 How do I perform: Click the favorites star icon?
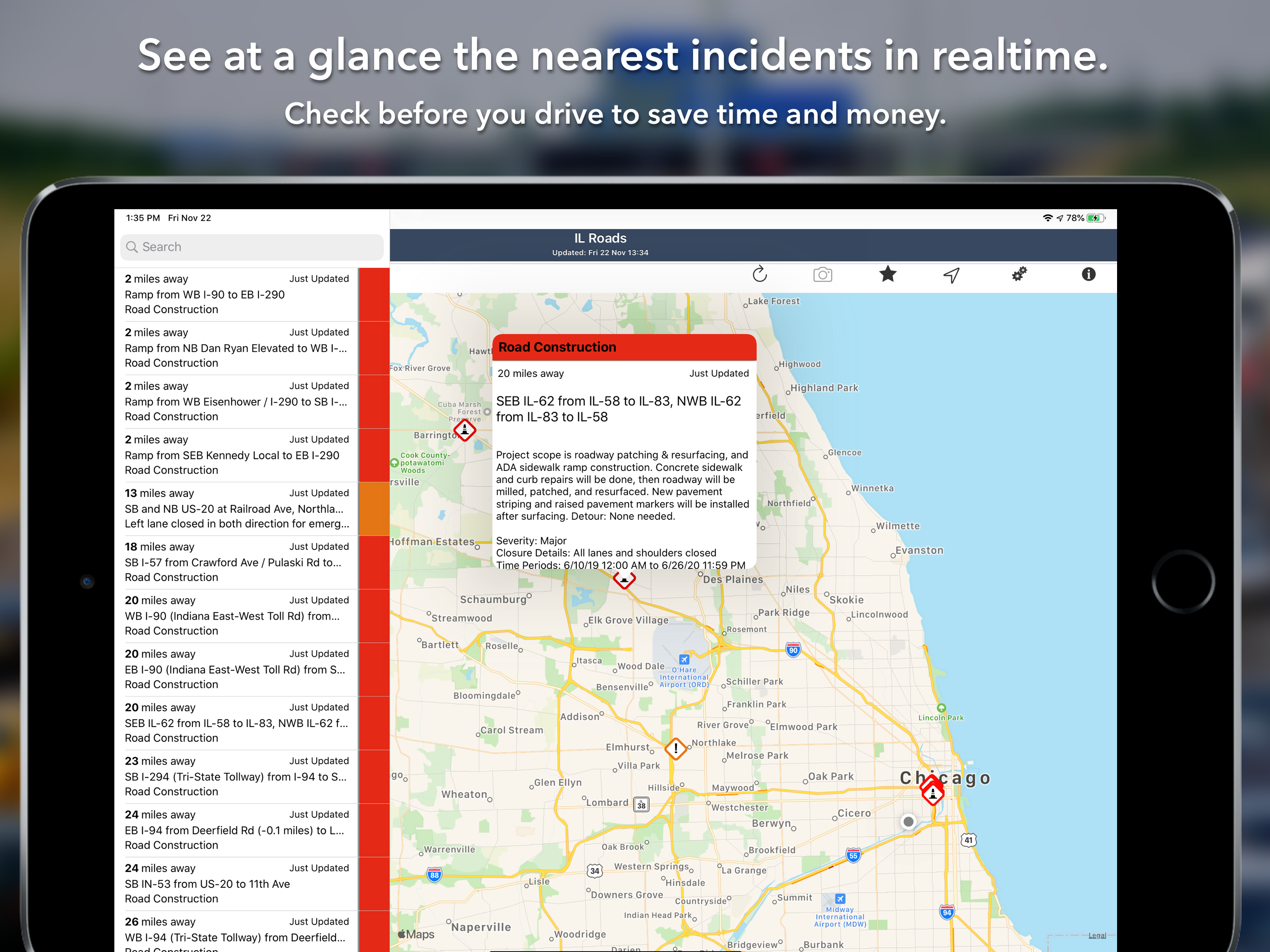[x=887, y=274]
